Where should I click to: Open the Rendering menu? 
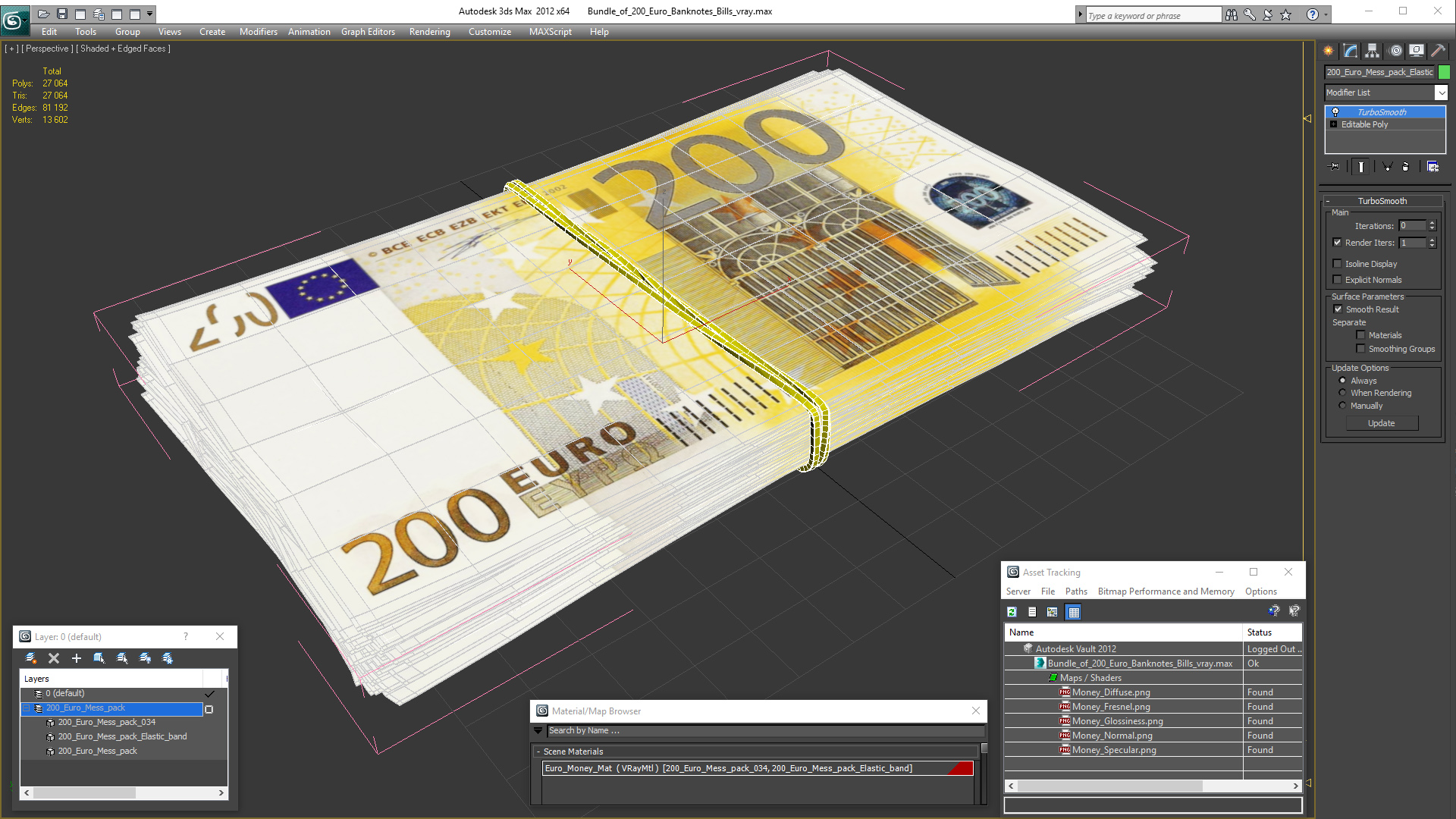pos(430,32)
